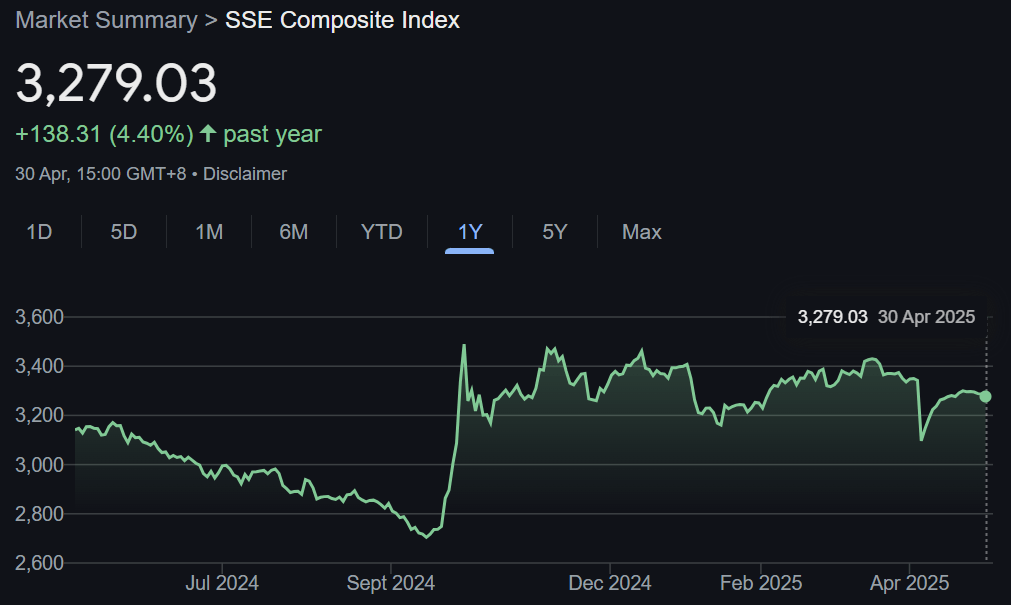Image resolution: width=1011 pixels, height=605 pixels.
Task: Click the breadcrumb arrow after Market Summary
Action: coord(211,20)
